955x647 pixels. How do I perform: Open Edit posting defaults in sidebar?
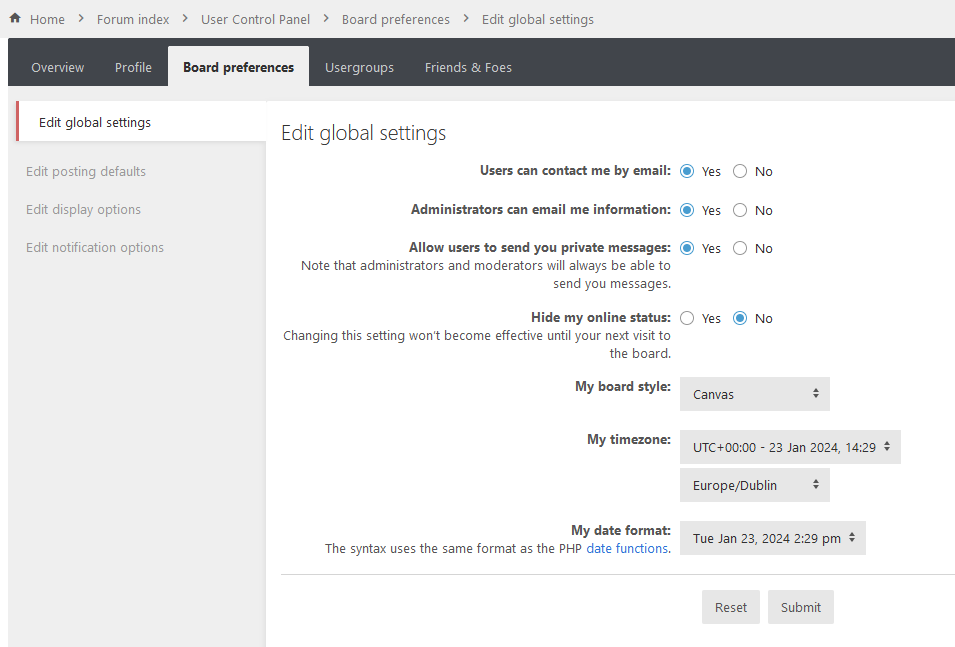(86, 171)
